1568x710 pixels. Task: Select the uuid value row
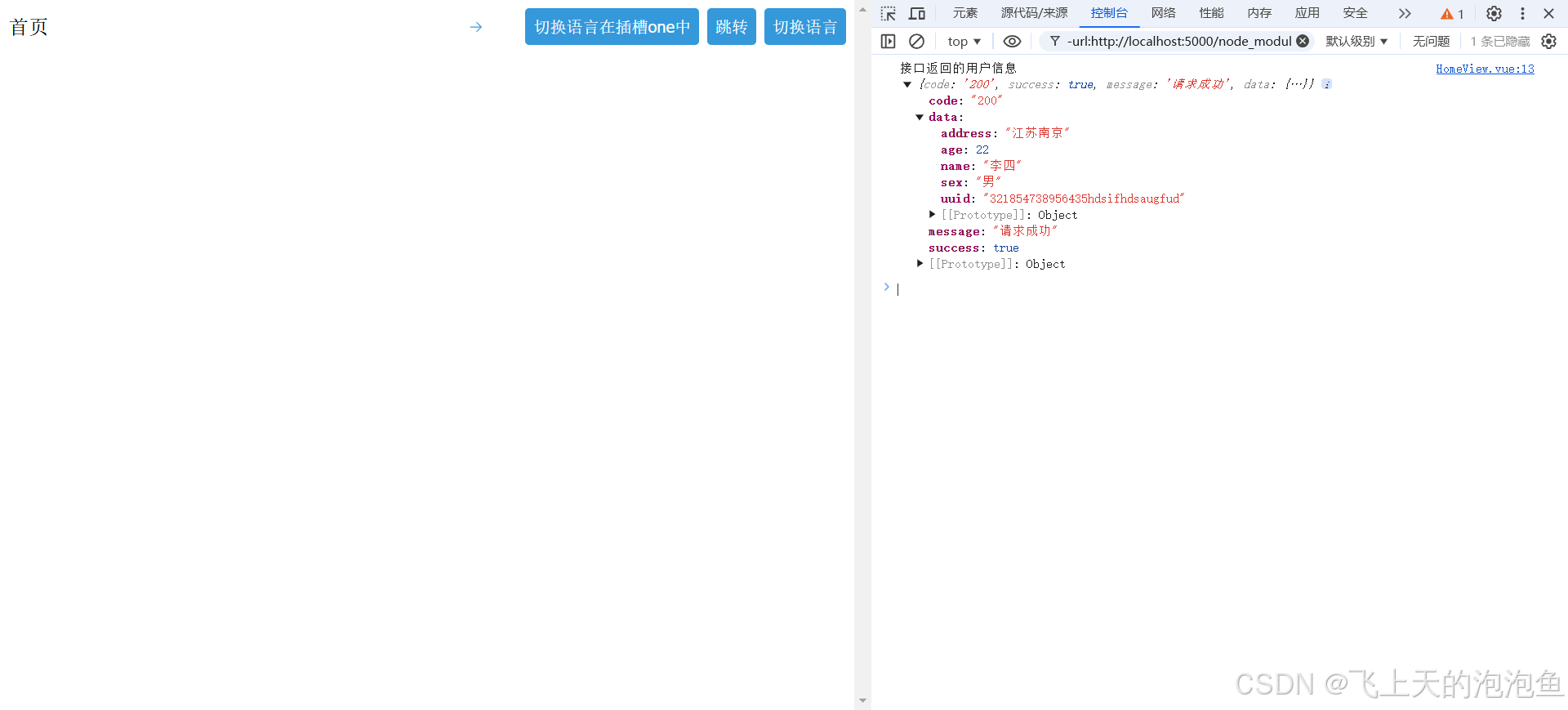coord(1062,199)
